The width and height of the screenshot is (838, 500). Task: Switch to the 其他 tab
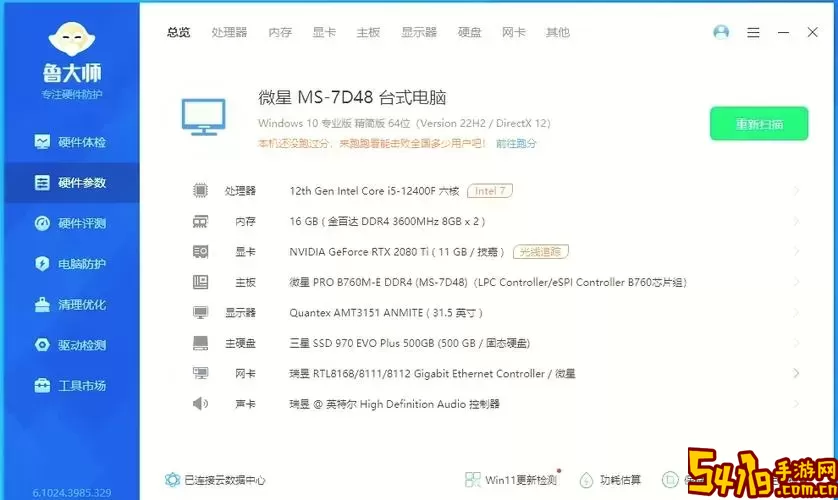coord(558,33)
